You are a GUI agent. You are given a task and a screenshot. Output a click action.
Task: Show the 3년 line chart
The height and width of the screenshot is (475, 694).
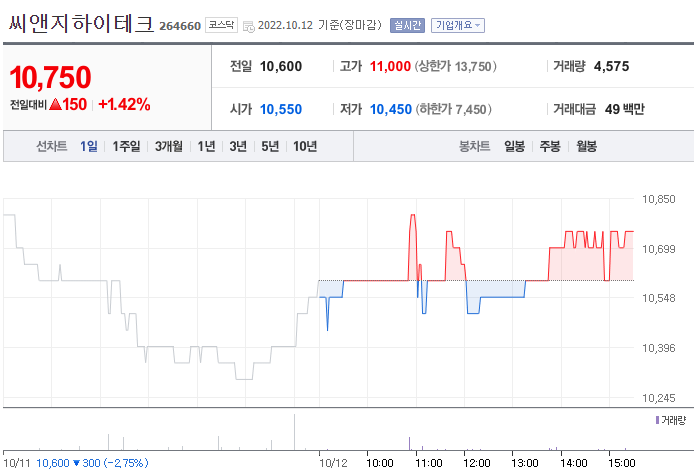point(238,146)
